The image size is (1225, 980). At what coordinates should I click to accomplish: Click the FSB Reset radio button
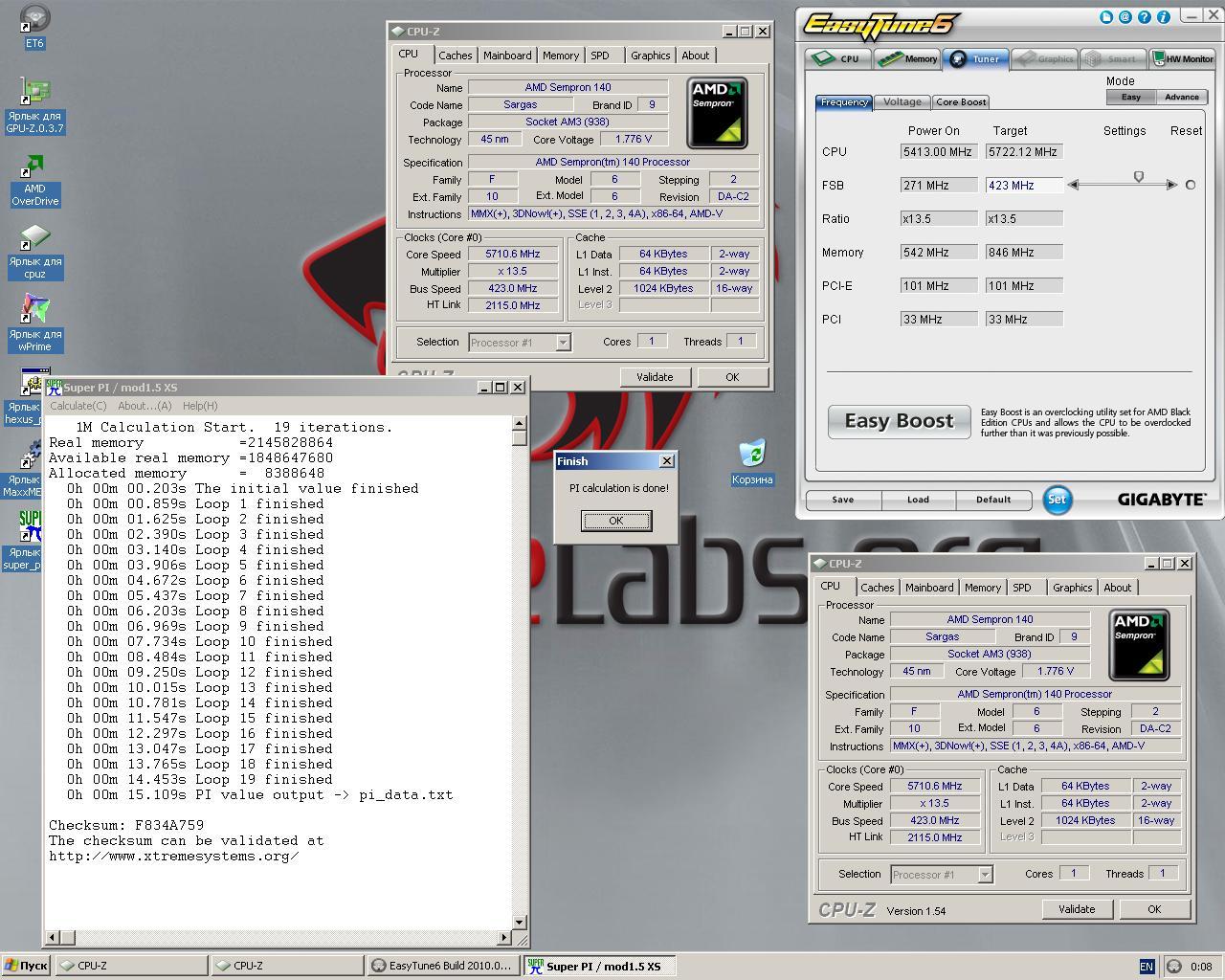1191,185
